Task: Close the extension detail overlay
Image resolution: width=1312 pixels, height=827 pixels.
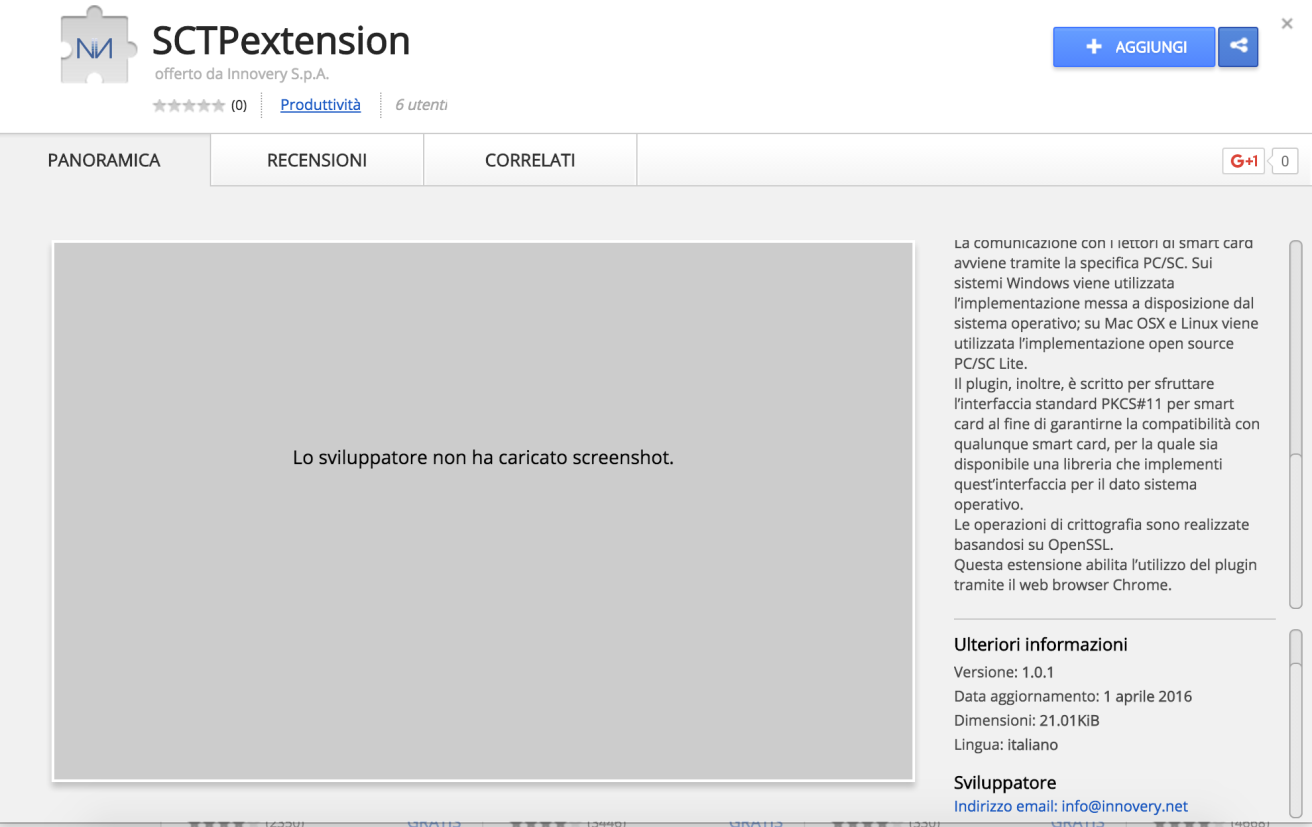Action: [x=1287, y=23]
